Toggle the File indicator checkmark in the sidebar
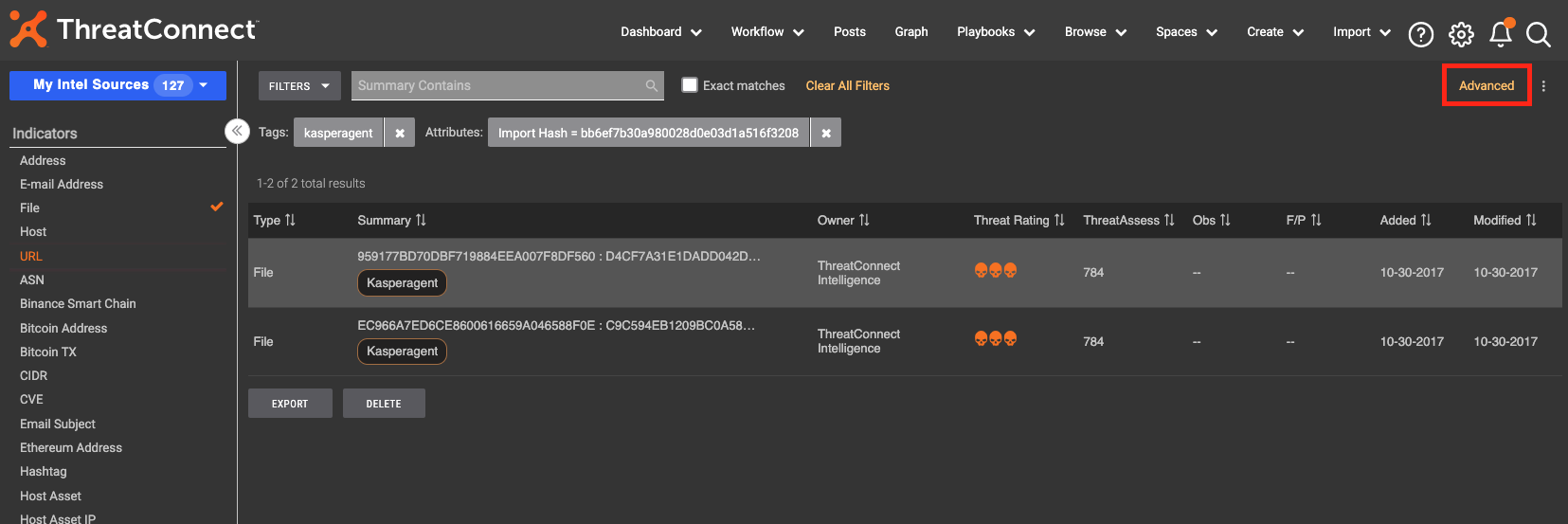 pos(217,207)
